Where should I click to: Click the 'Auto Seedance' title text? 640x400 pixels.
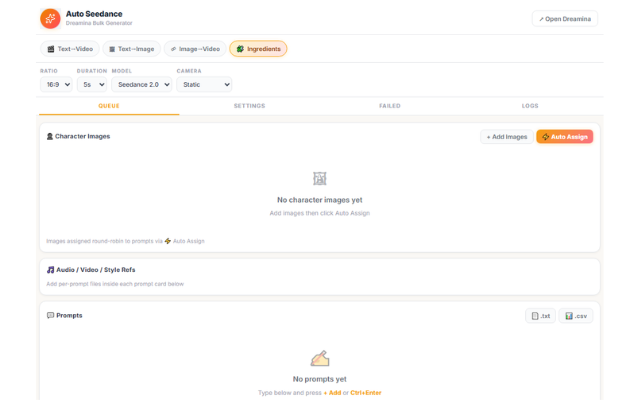click(94, 14)
